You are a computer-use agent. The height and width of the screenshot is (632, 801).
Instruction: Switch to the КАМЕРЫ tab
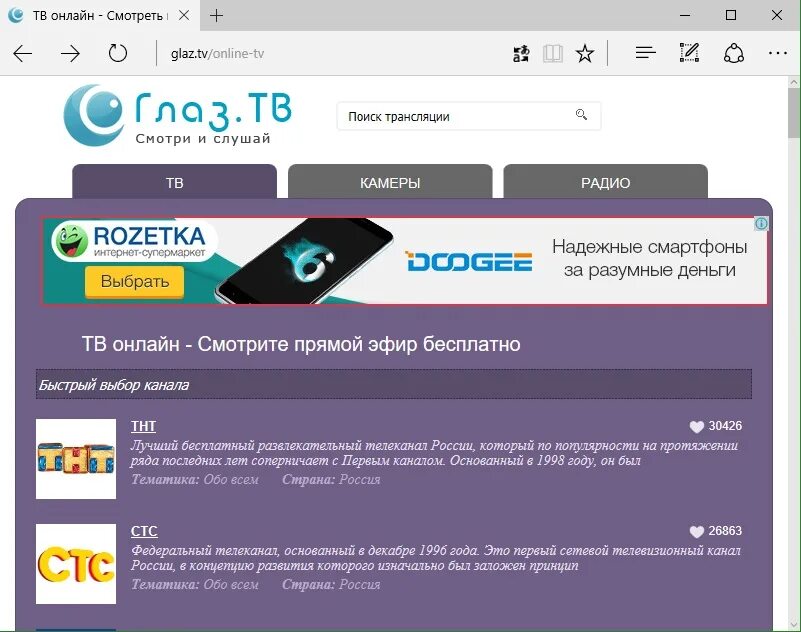(390, 181)
